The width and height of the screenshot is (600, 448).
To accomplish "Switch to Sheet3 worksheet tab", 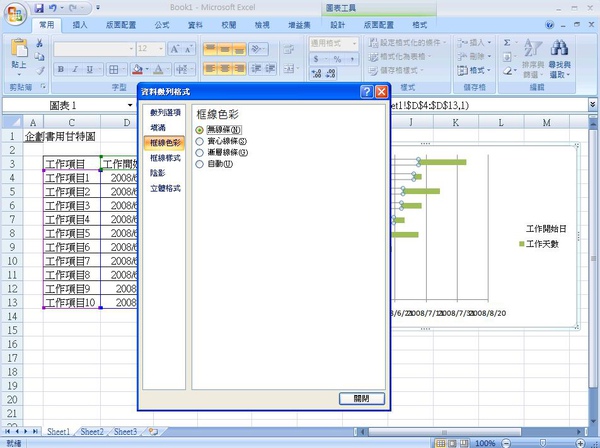I will pyautogui.click(x=125, y=432).
